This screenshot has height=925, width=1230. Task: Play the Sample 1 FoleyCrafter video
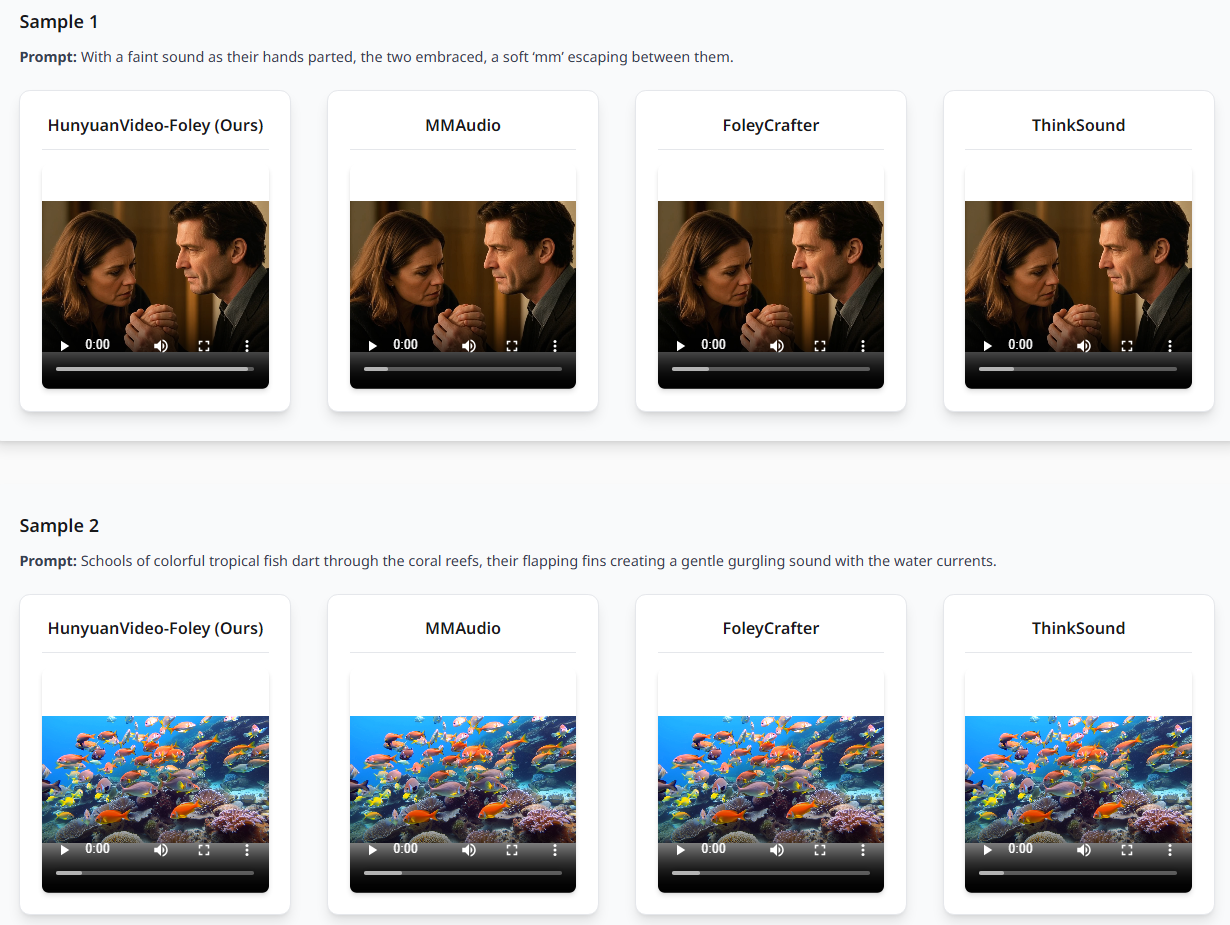click(681, 345)
